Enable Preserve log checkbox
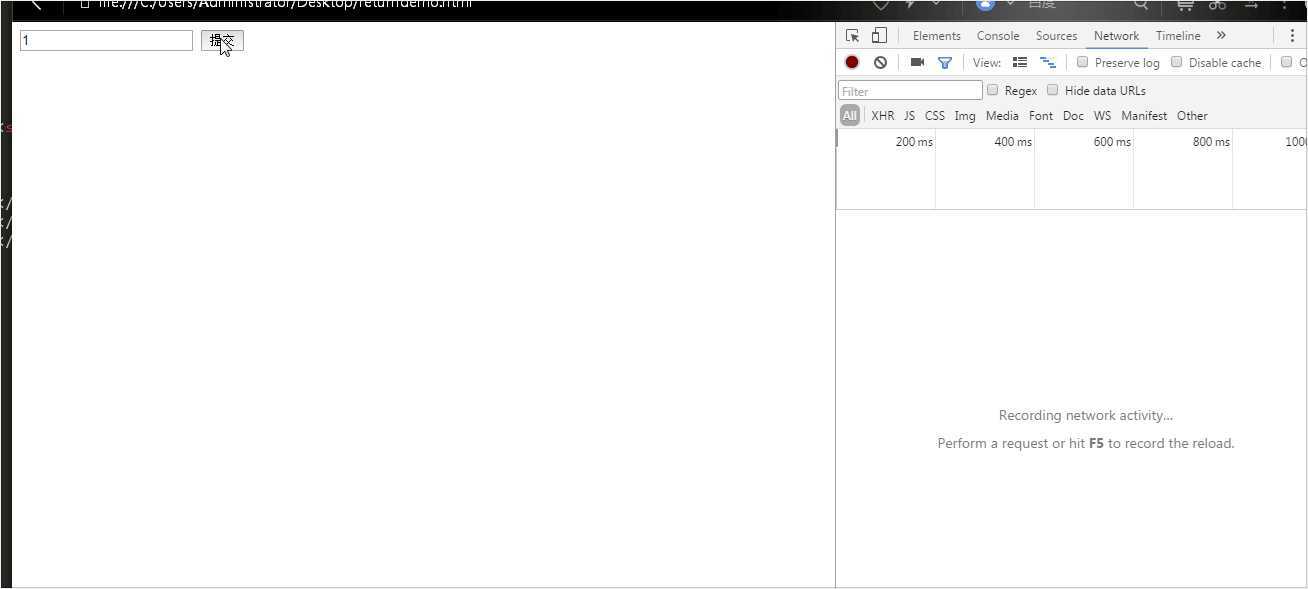 (x=1082, y=62)
